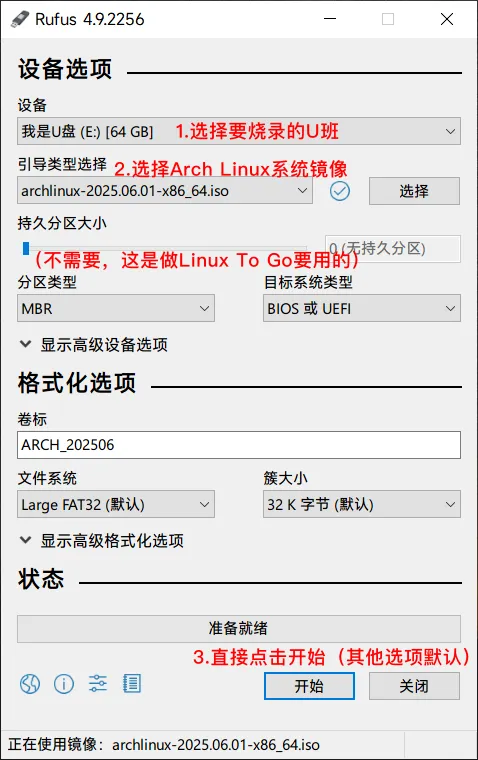478x760 pixels.
Task: Open the device (设备) dropdown
Action: 239,131
